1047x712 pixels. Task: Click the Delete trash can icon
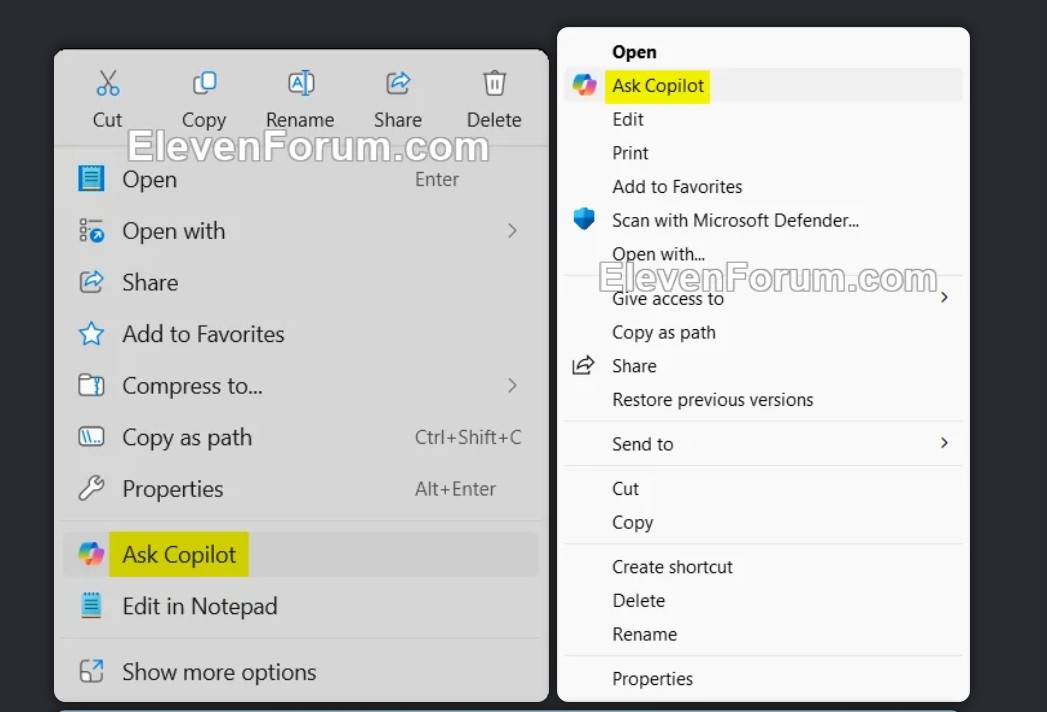[494, 84]
